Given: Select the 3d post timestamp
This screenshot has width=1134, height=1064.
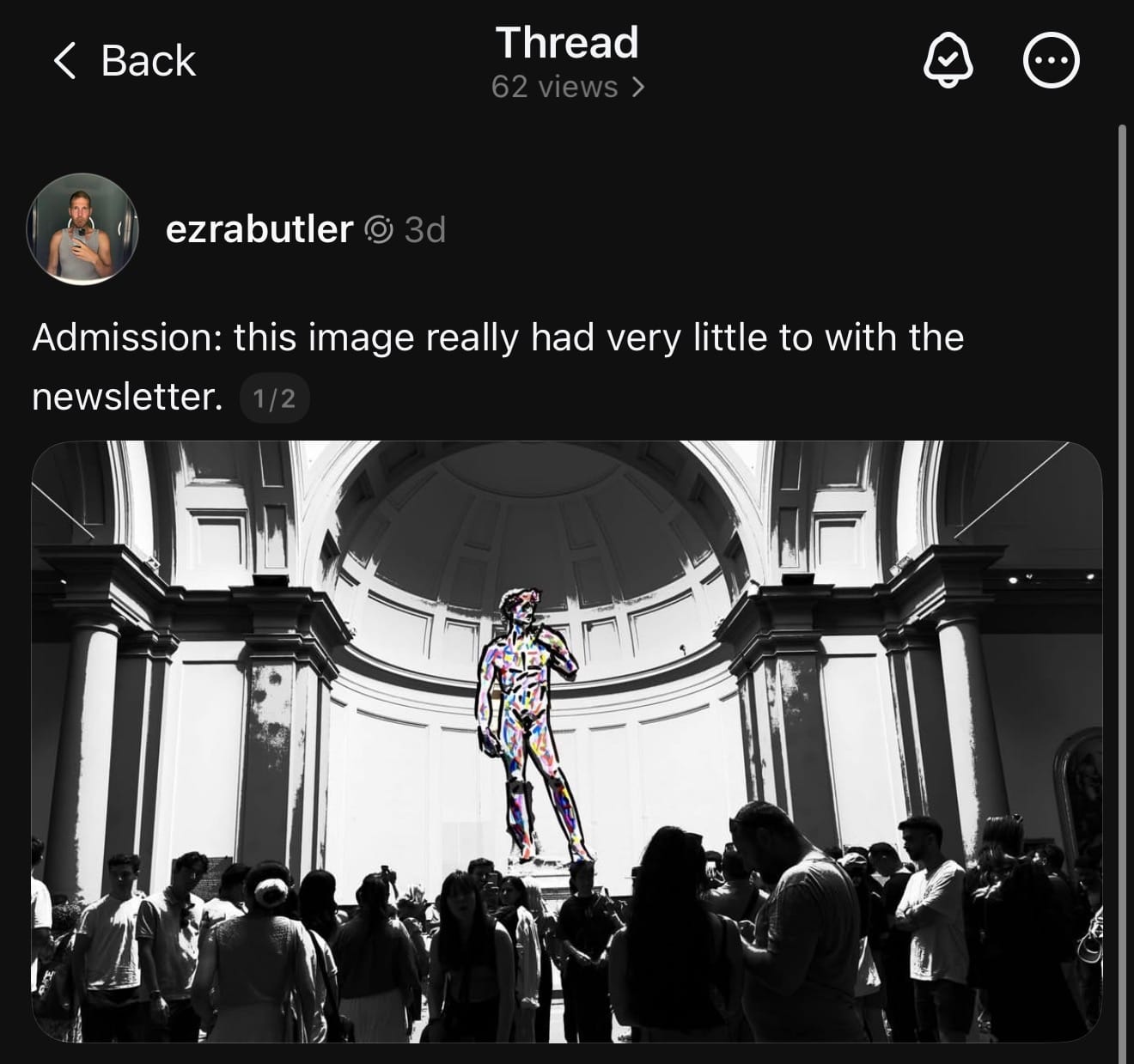Looking at the screenshot, I should [x=425, y=230].
